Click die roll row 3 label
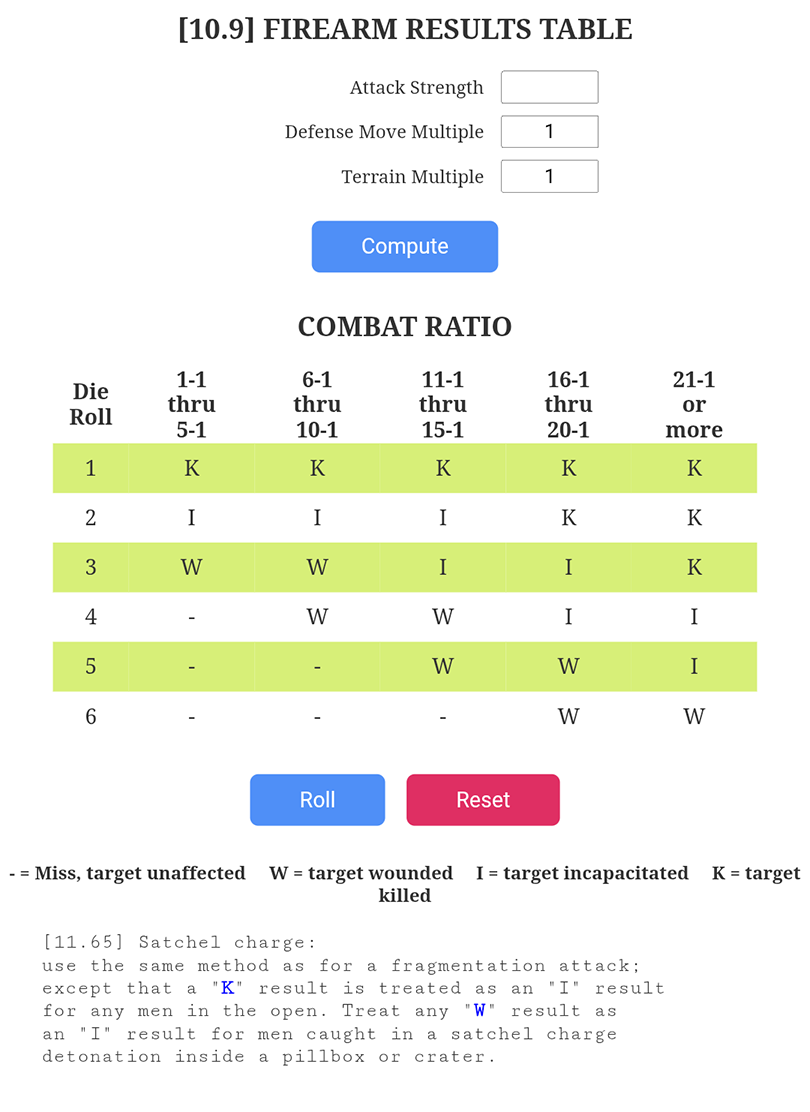This screenshot has height=1112, width=810. click(91, 567)
